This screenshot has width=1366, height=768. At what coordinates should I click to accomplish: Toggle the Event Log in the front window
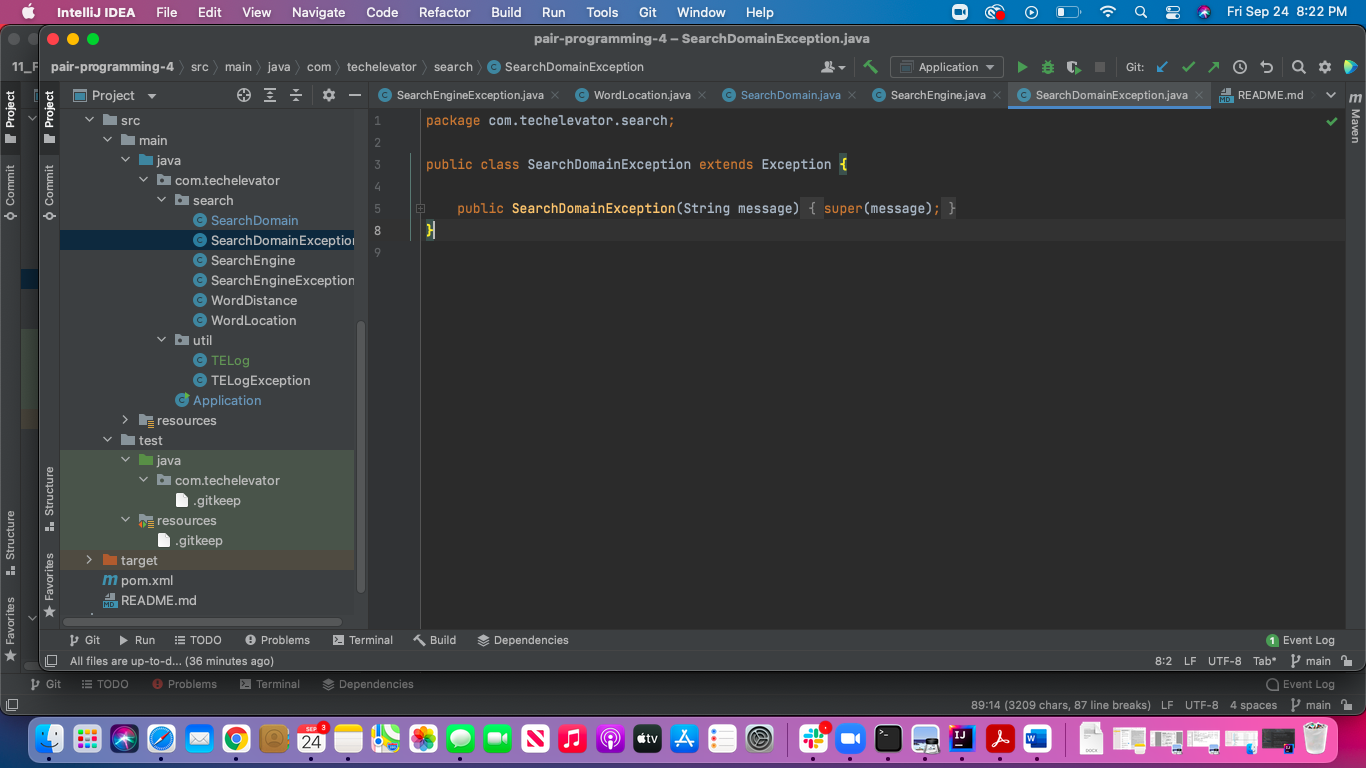pyautogui.click(x=1301, y=640)
